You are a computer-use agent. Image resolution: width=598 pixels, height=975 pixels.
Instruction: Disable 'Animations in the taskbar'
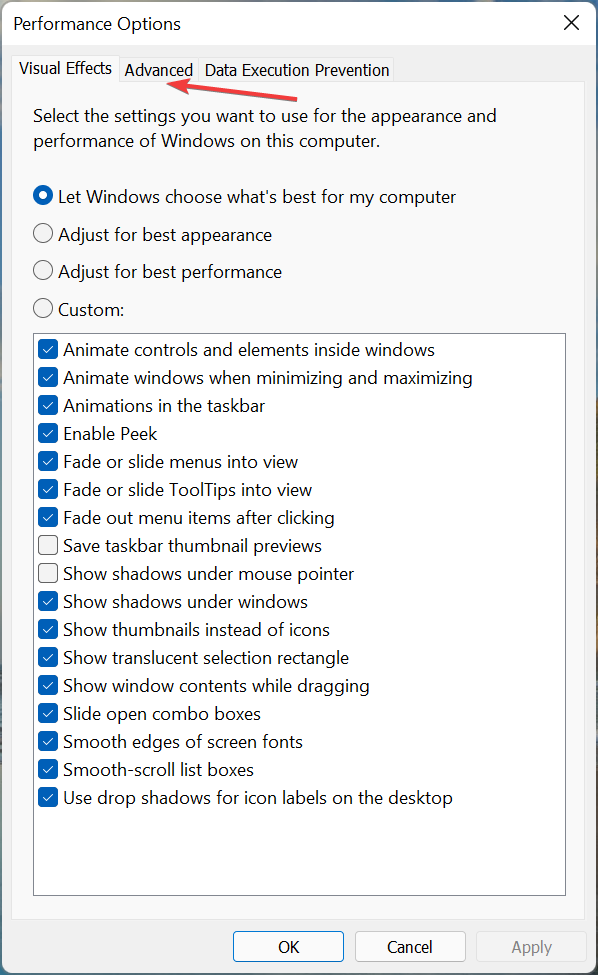point(47,405)
